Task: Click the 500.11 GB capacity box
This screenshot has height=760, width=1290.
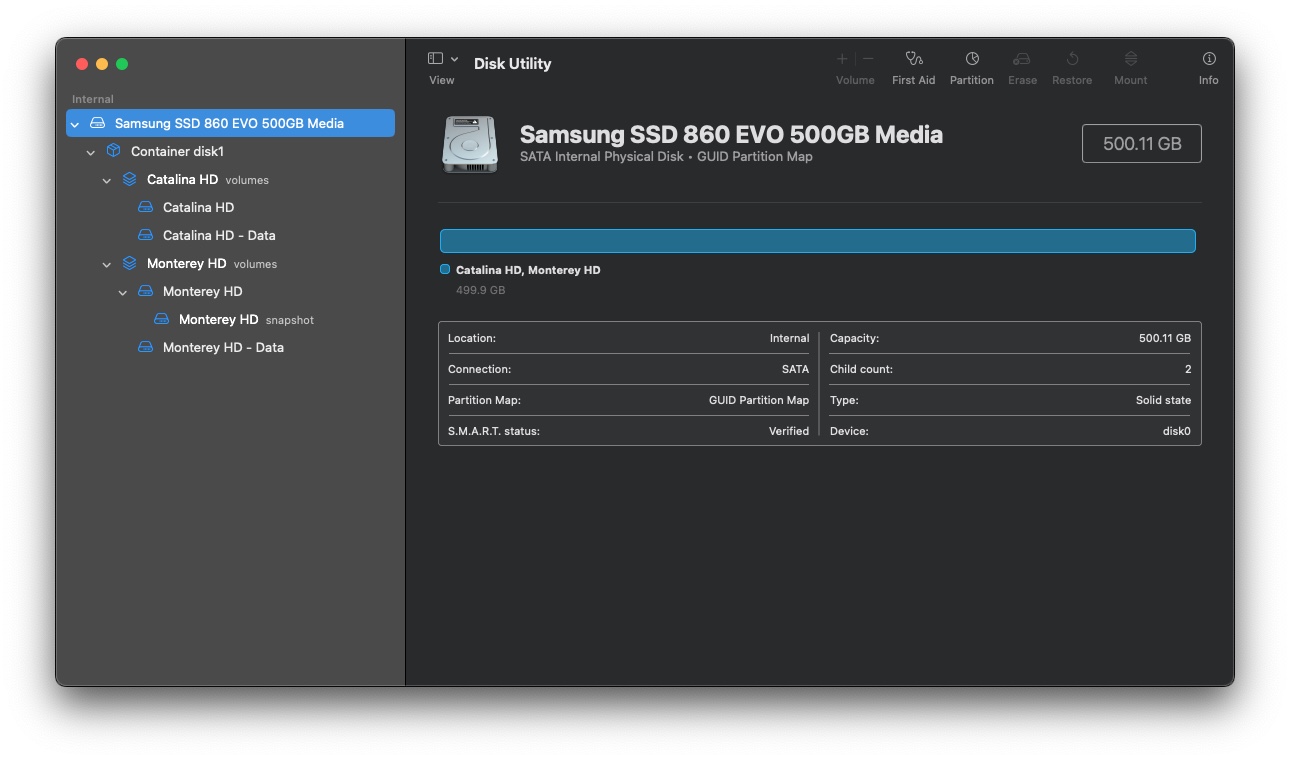Action: click(x=1142, y=143)
